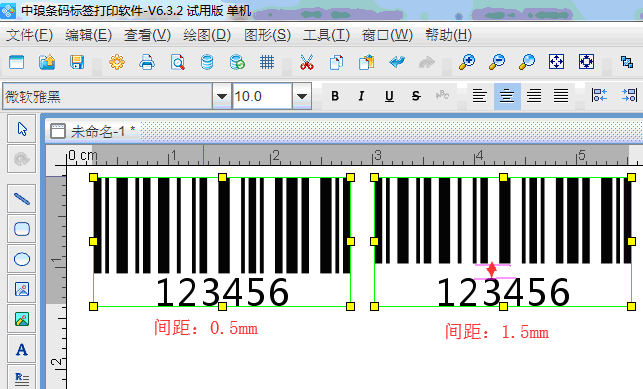Click the font size field 10.0

(262, 96)
